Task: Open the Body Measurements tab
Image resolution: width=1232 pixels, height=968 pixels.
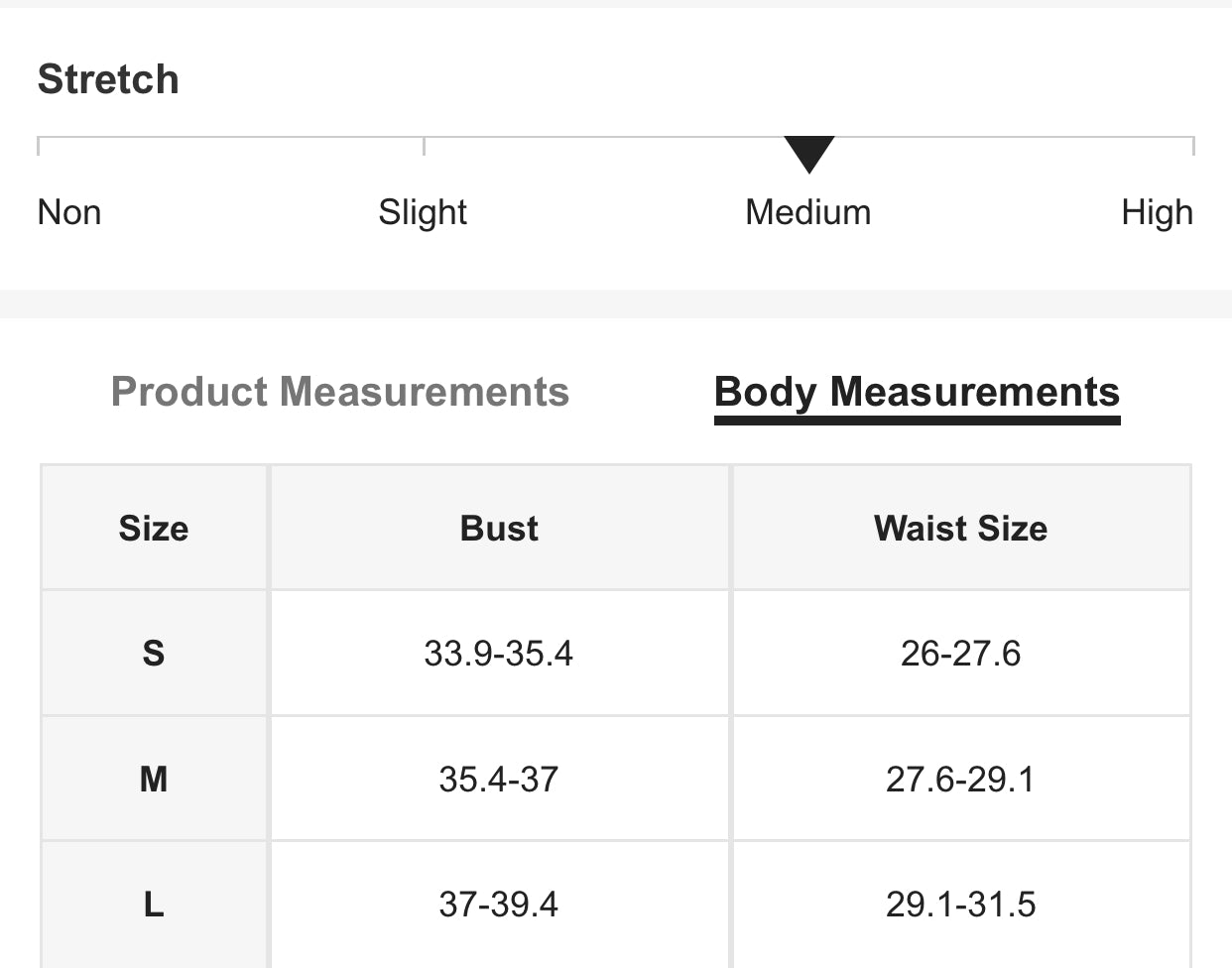Action: click(x=917, y=392)
